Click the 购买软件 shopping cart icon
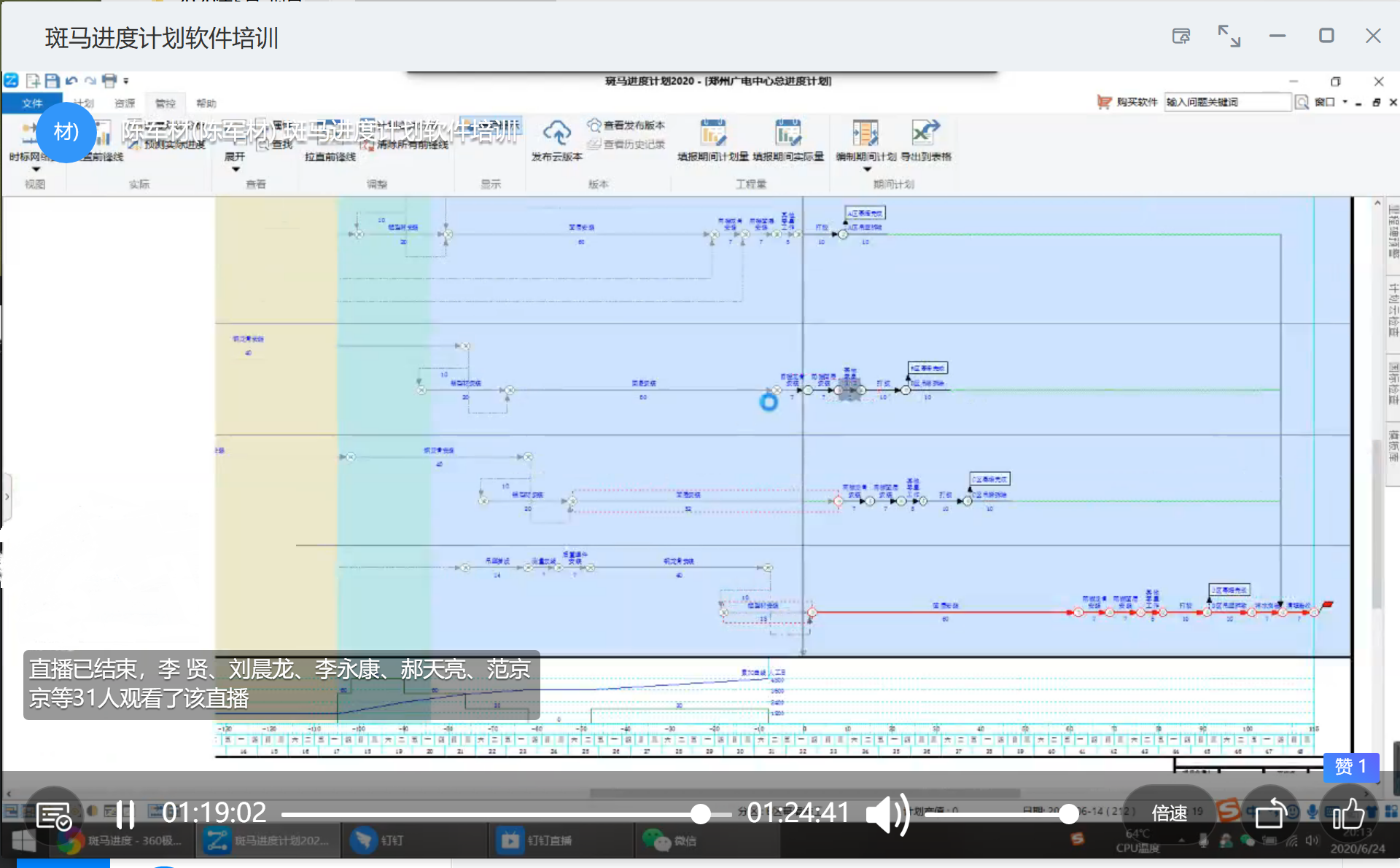1400x868 pixels. pos(1104,102)
